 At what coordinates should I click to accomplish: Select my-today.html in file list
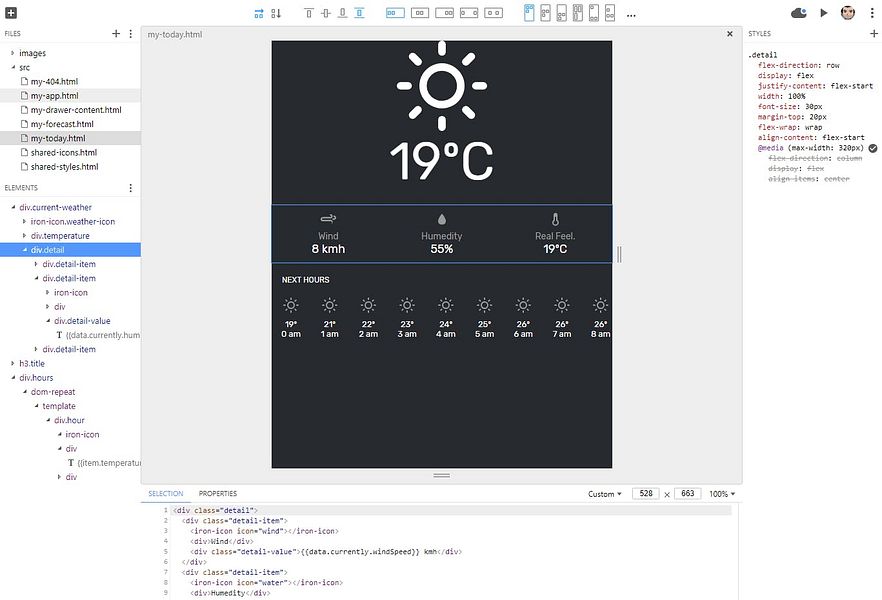(x=58, y=138)
